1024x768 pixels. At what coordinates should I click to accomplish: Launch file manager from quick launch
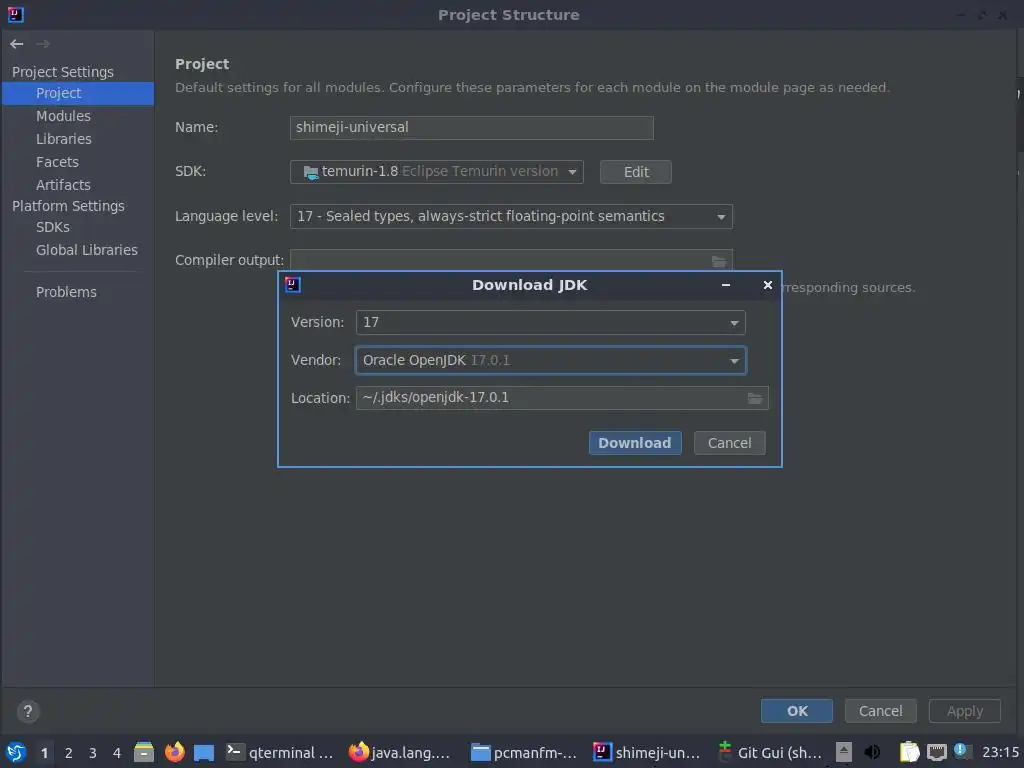tap(144, 752)
